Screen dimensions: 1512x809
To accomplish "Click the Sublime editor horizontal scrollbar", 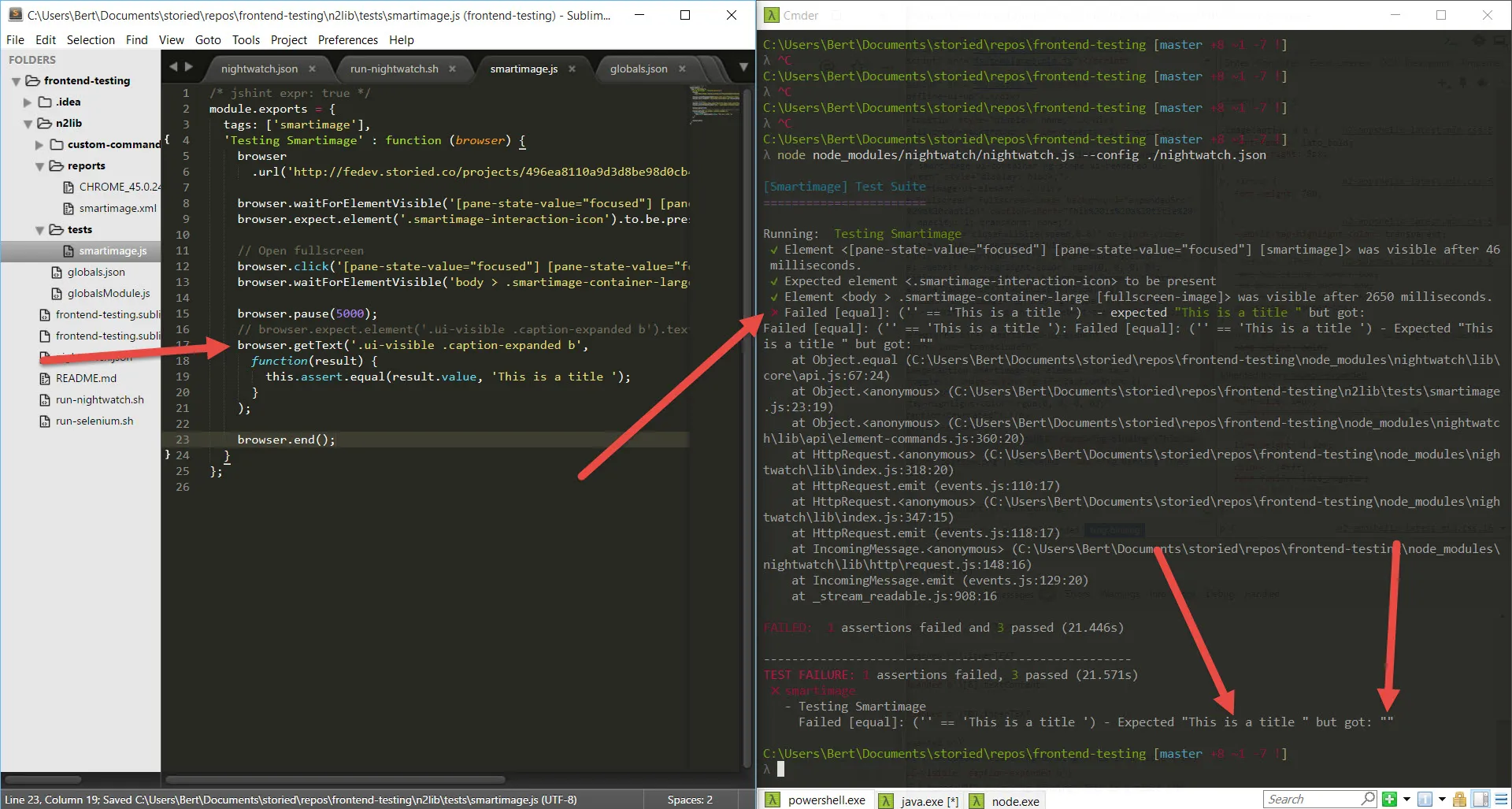I will 335,780.
